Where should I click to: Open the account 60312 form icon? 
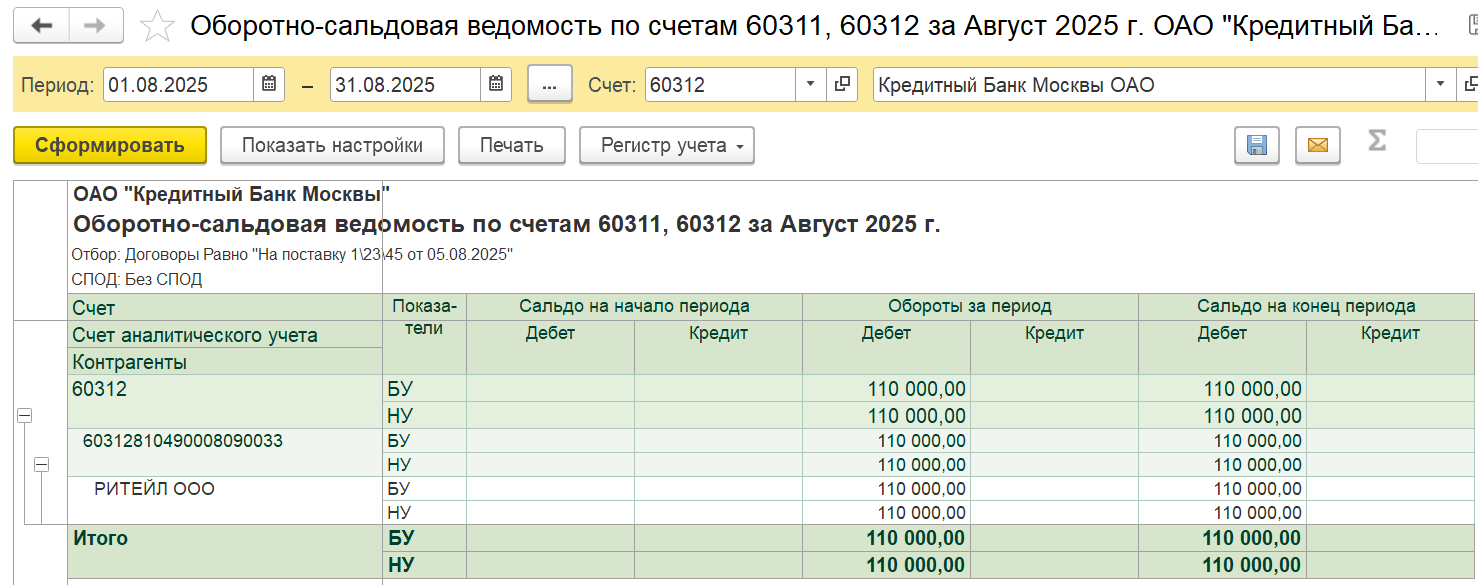[x=842, y=85]
